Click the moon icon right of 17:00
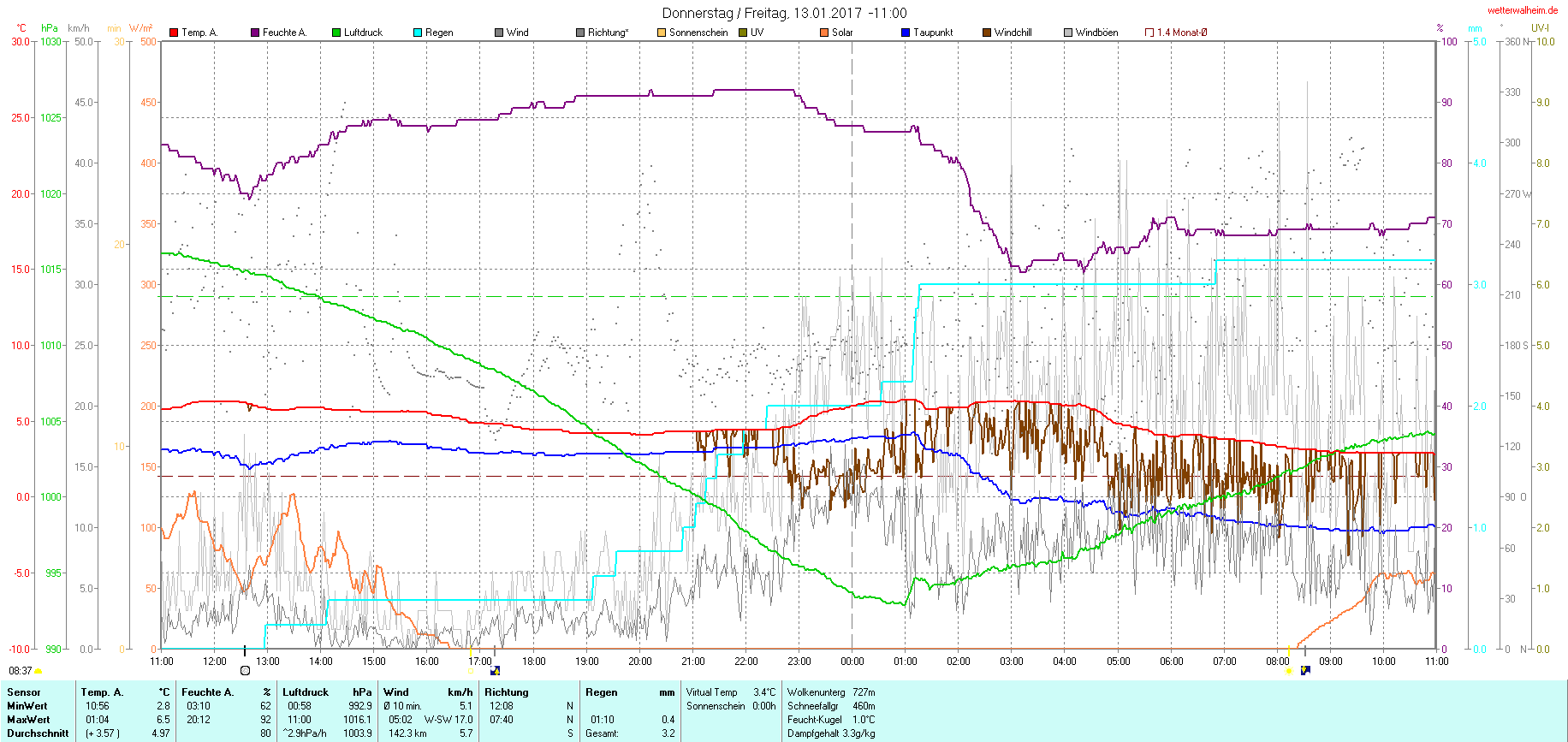This screenshot has width=1568, height=742. click(x=495, y=671)
